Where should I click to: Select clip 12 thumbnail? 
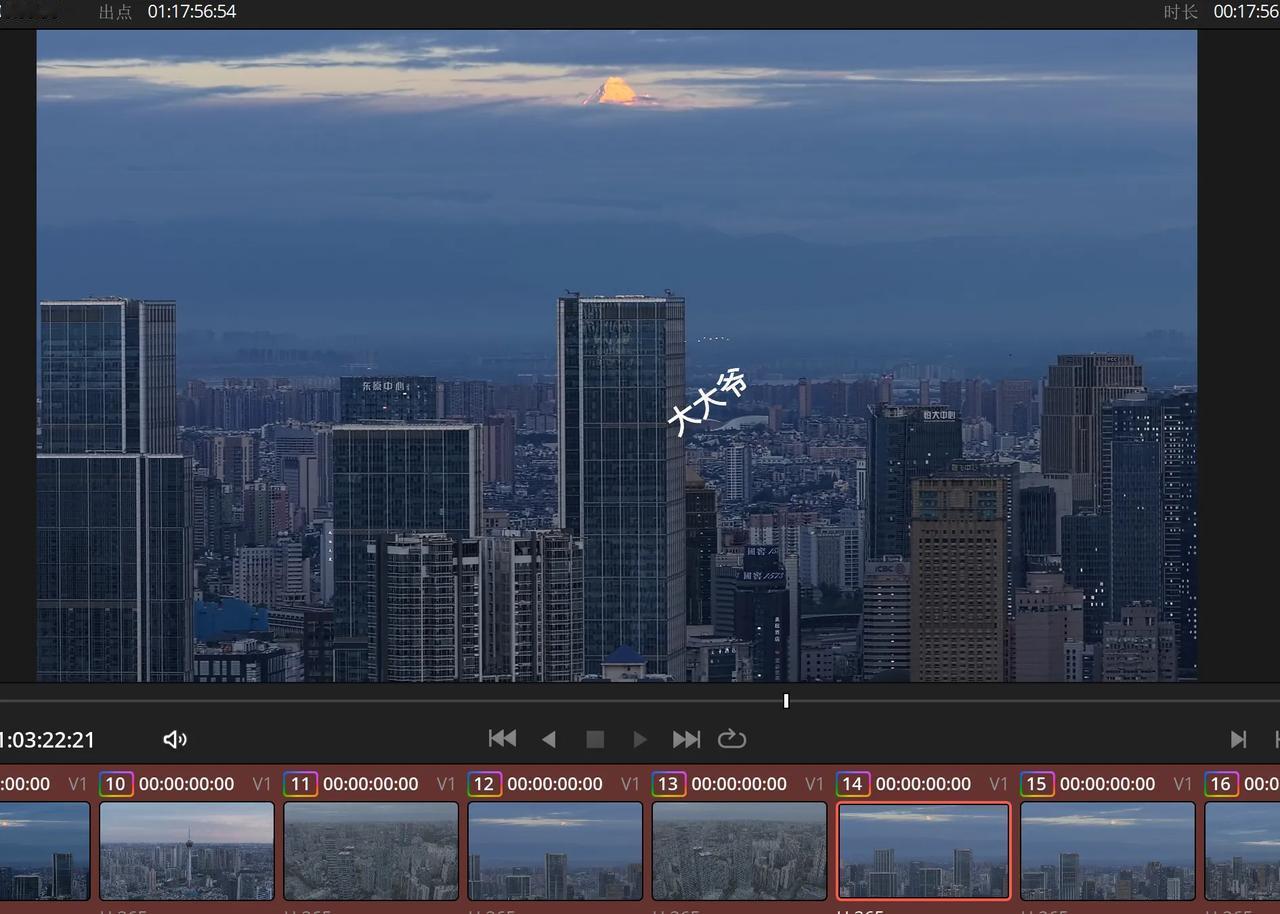(x=555, y=851)
